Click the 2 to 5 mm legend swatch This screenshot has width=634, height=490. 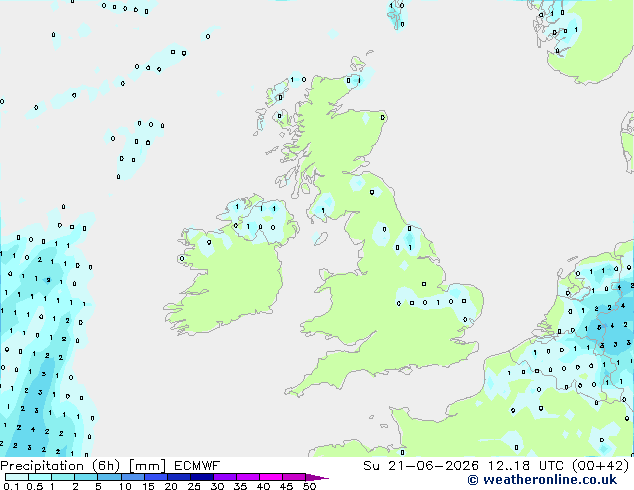click(x=86, y=477)
